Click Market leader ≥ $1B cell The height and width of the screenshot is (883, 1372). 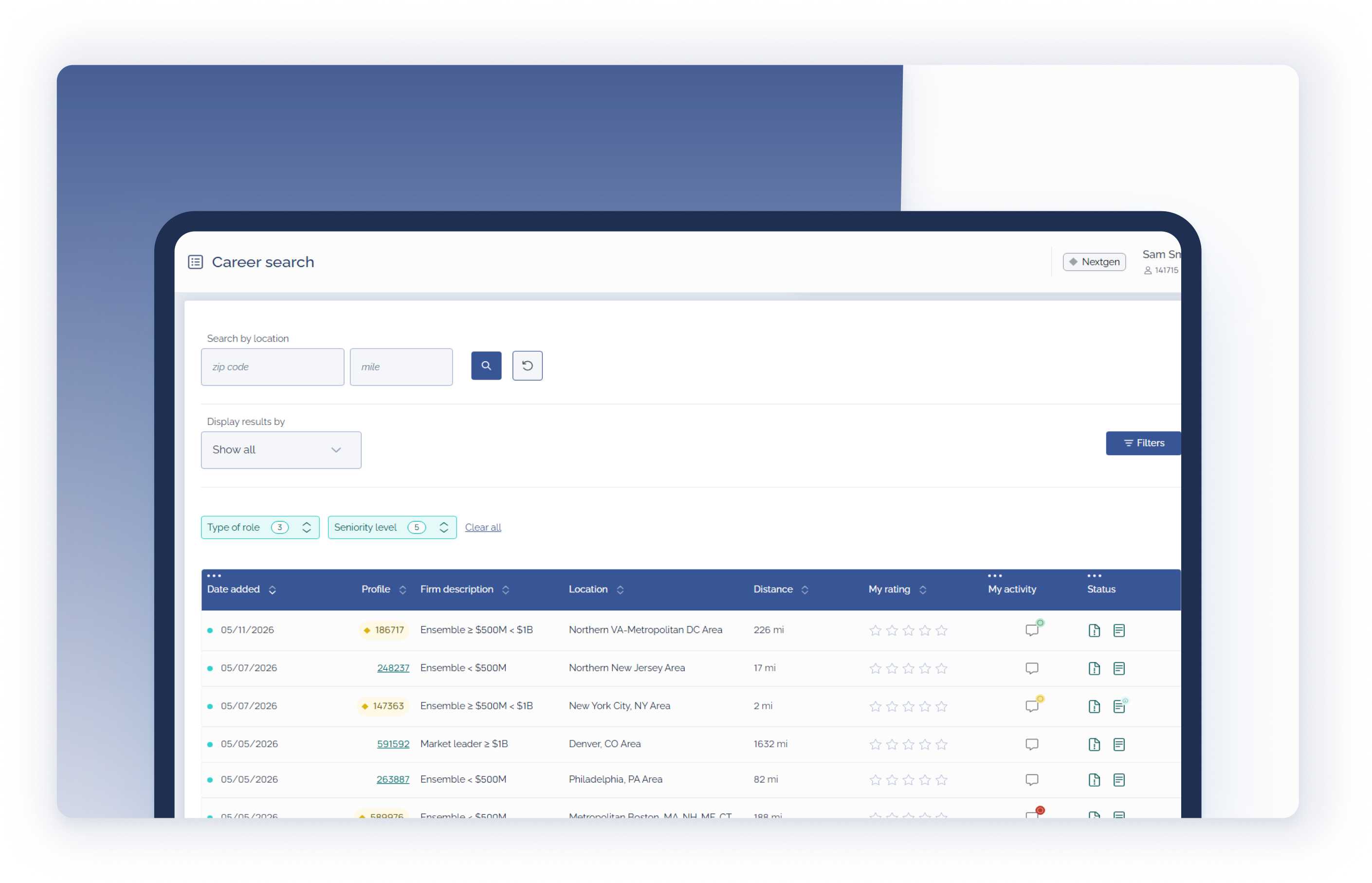click(464, 744)
